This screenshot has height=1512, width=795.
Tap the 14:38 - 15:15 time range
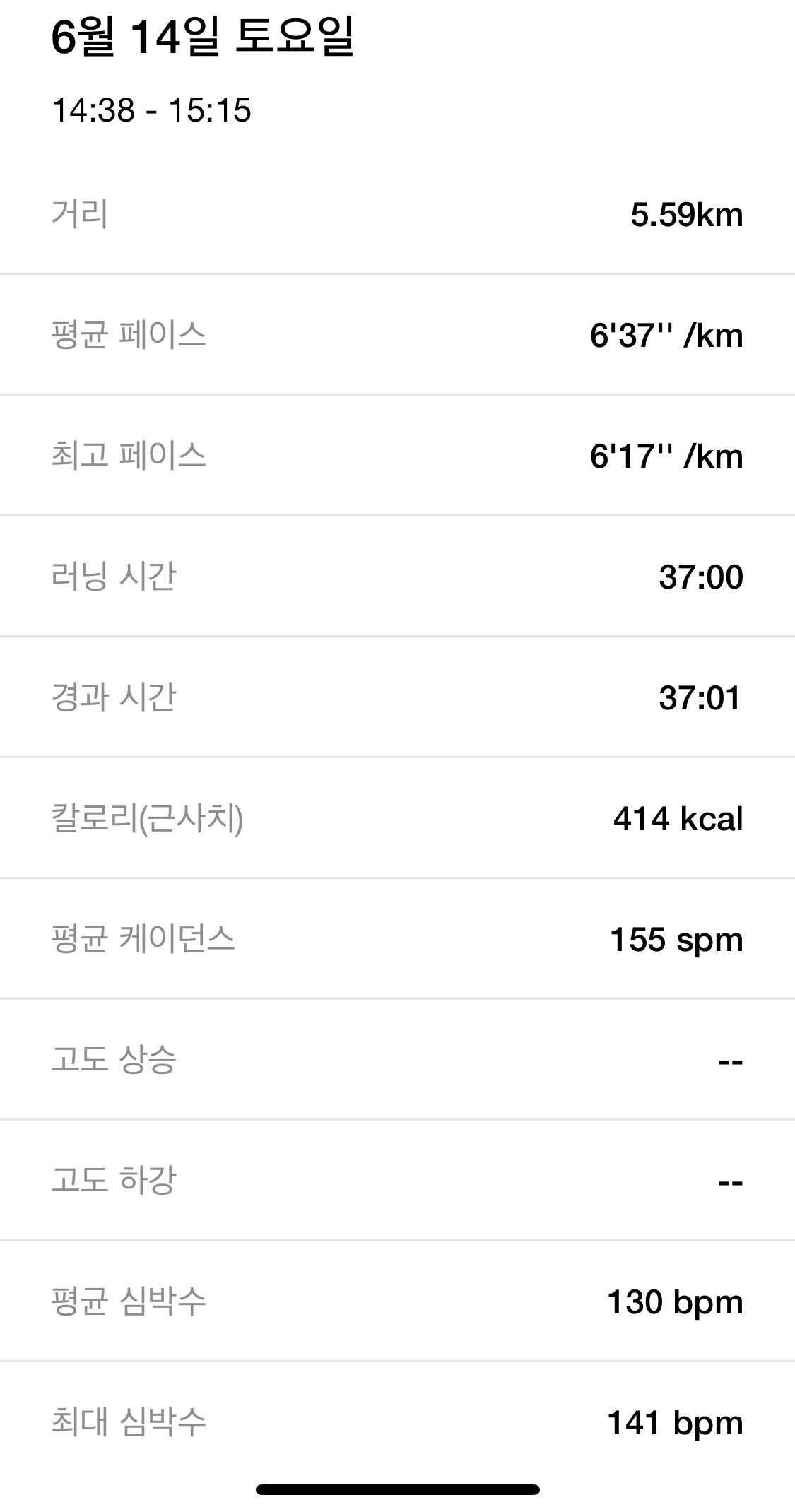(151, 110)
